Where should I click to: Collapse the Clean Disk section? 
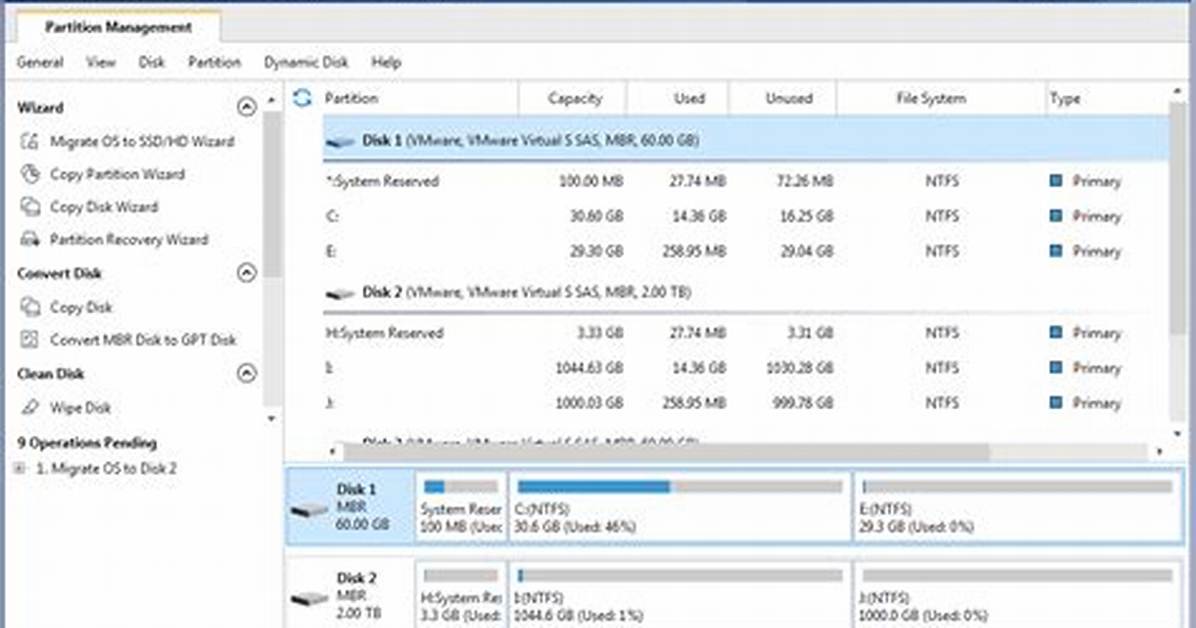click(x=246, y=373)
